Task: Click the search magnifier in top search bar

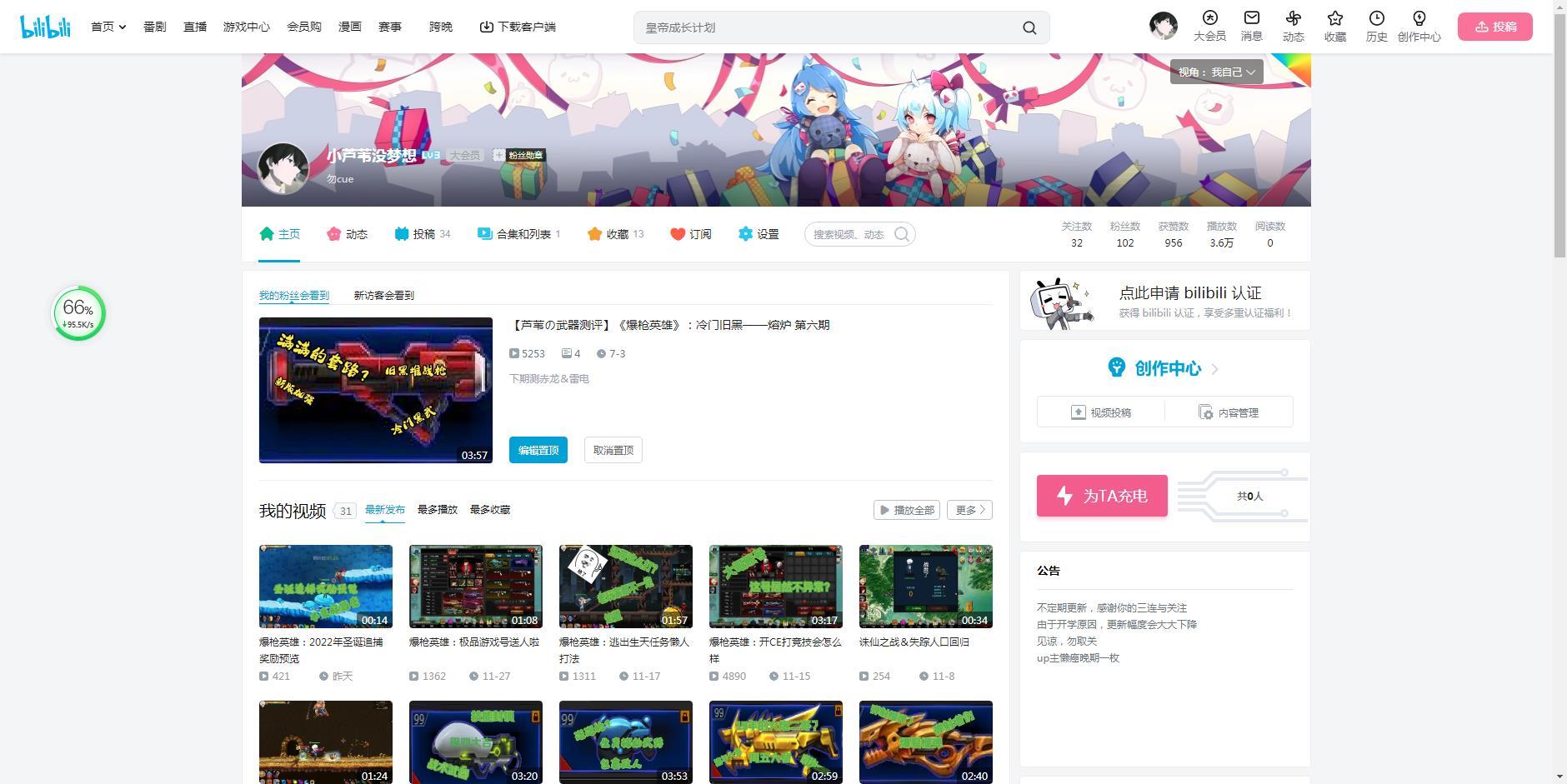Action: click(1029, 27)
